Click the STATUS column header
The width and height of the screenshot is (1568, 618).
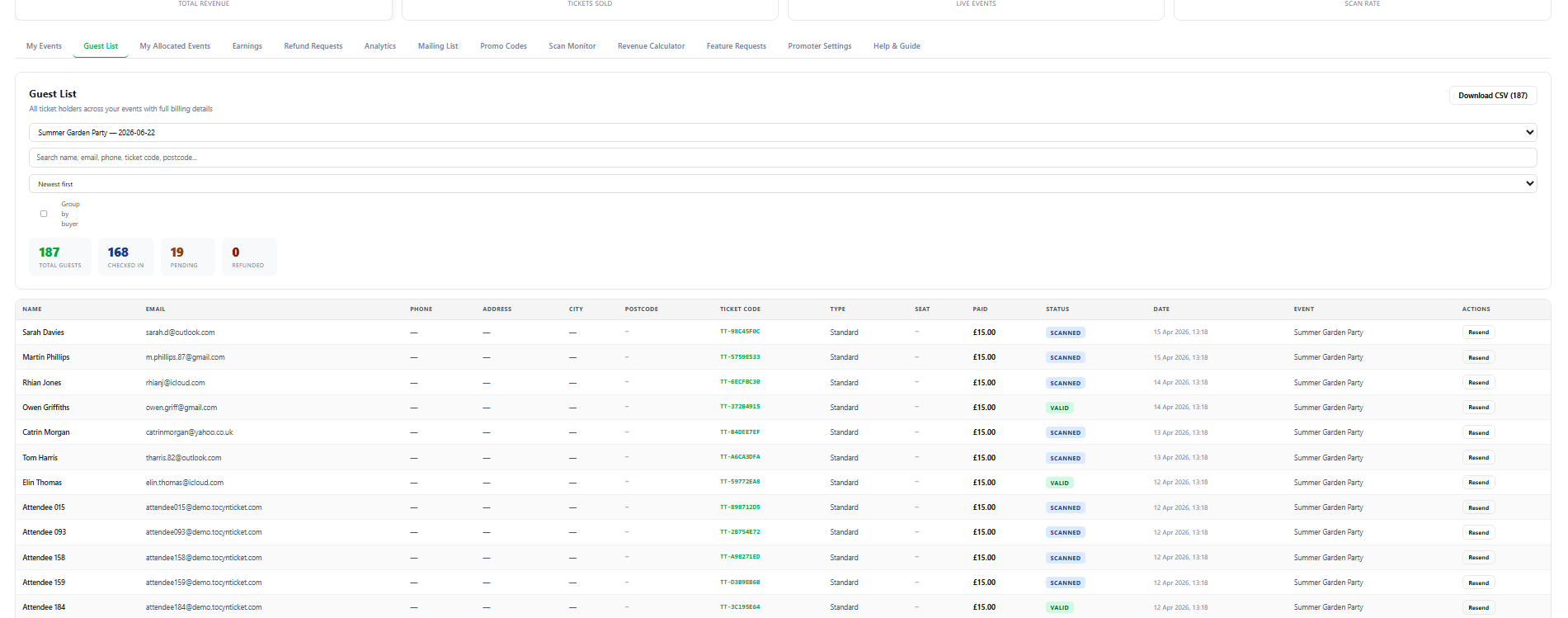click(x=1057, y=309)
